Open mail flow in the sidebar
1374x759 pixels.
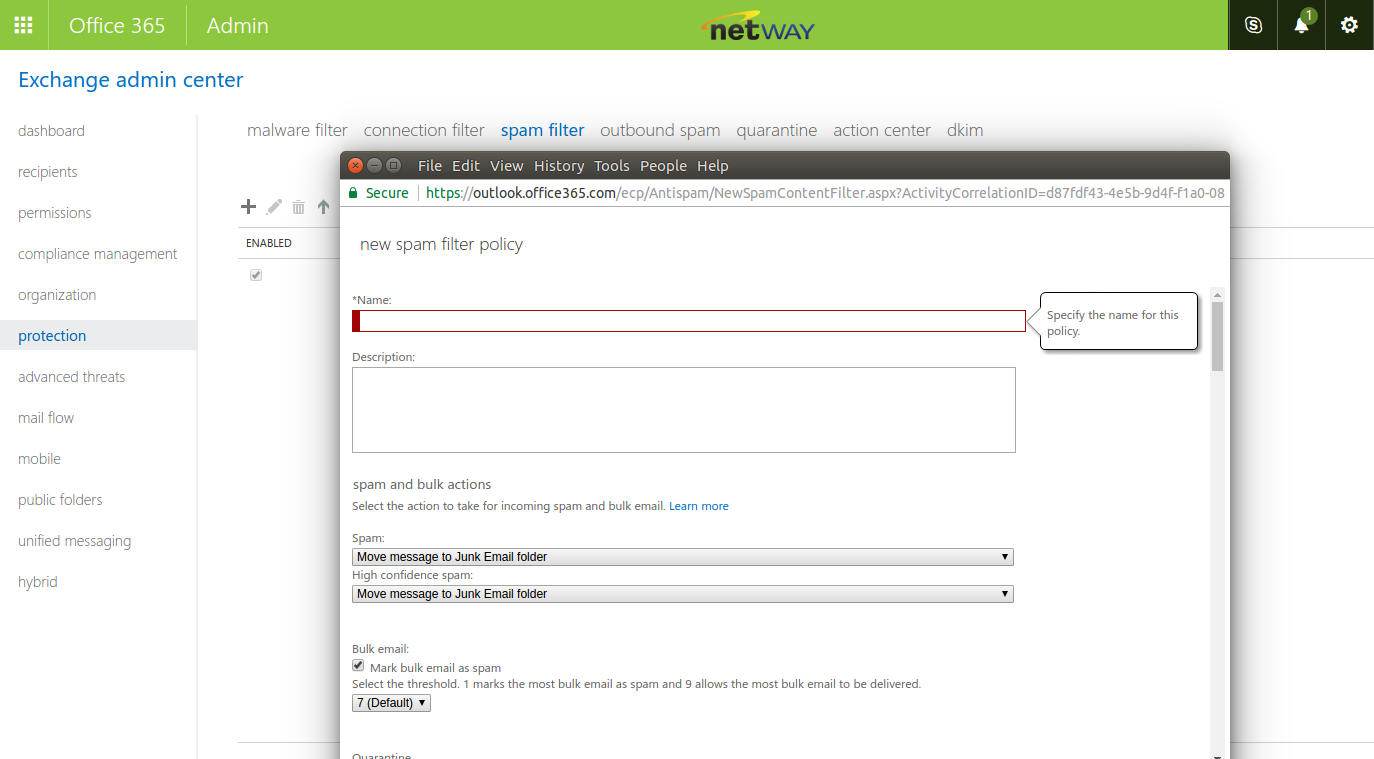[46, 418]
